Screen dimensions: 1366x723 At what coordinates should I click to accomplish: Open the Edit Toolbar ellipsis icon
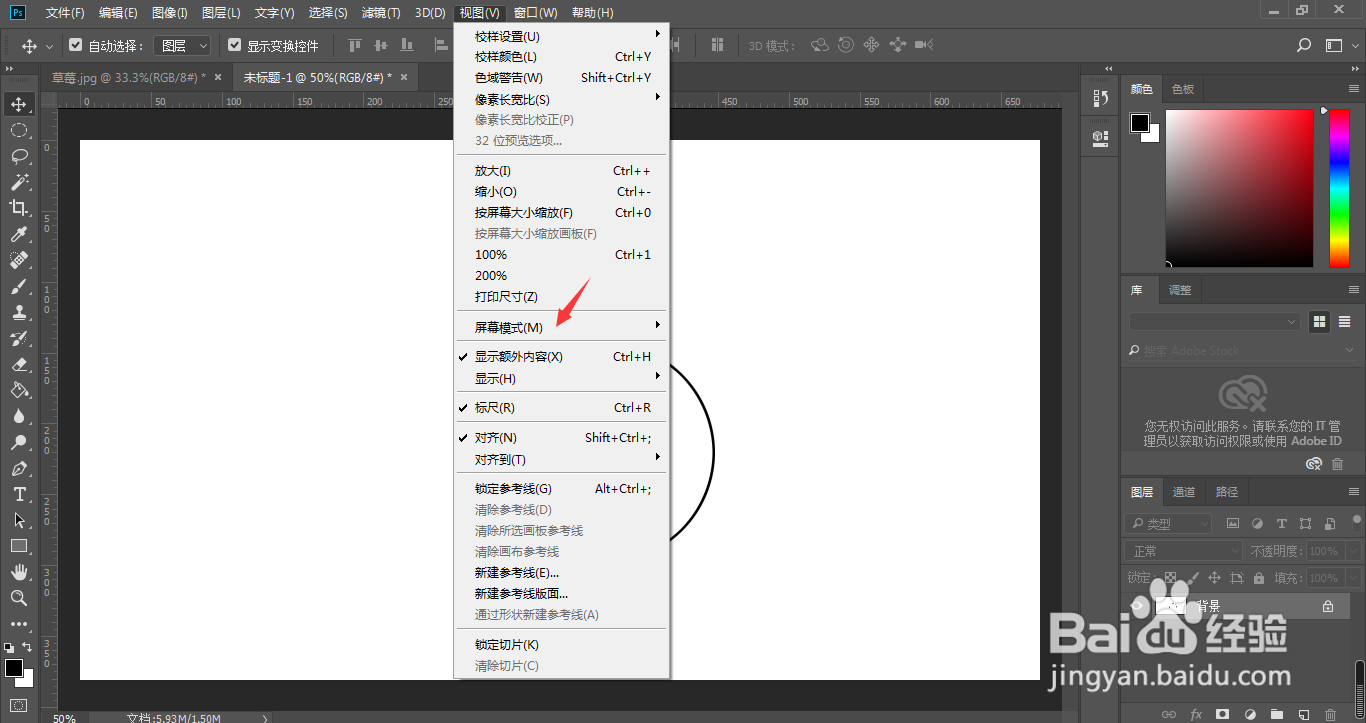19,623
